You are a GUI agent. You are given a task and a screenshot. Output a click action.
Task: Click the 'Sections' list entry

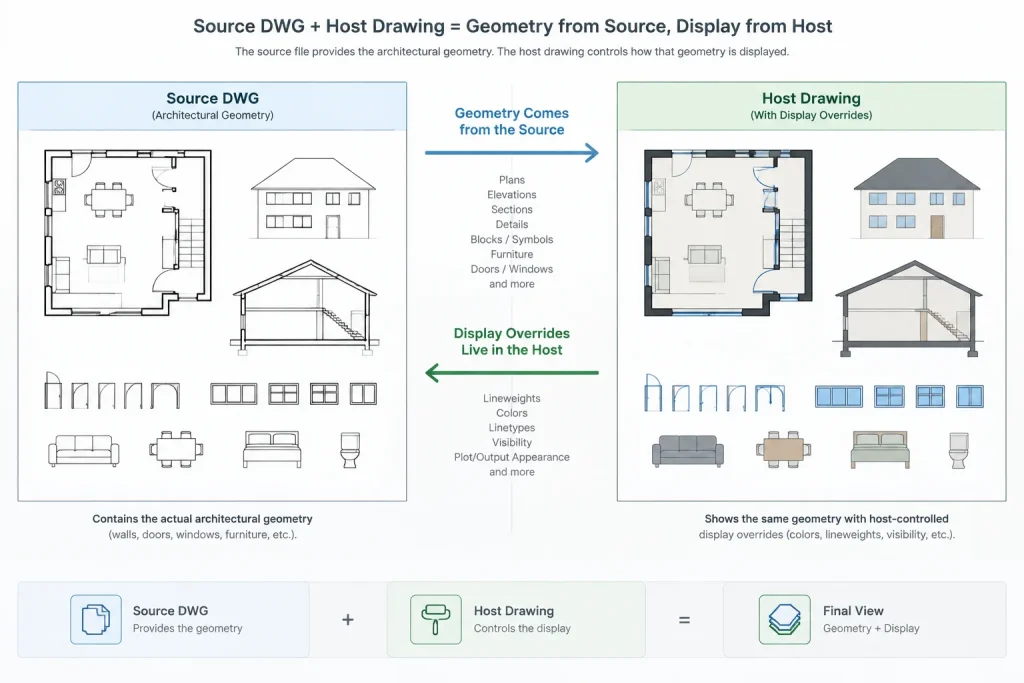coord(512,210)
